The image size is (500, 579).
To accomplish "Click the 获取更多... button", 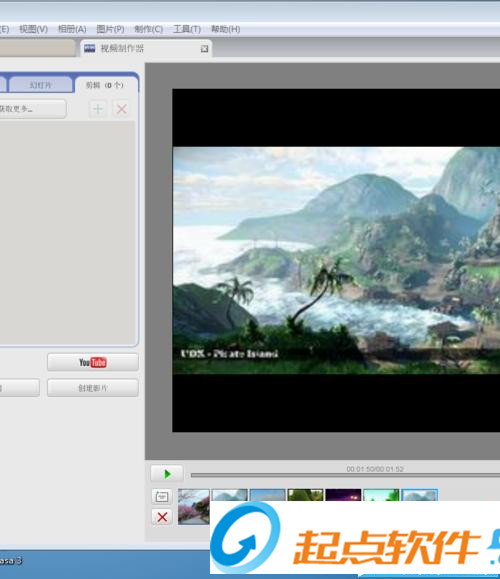I will pyautogui.click(x=32, y=109).
